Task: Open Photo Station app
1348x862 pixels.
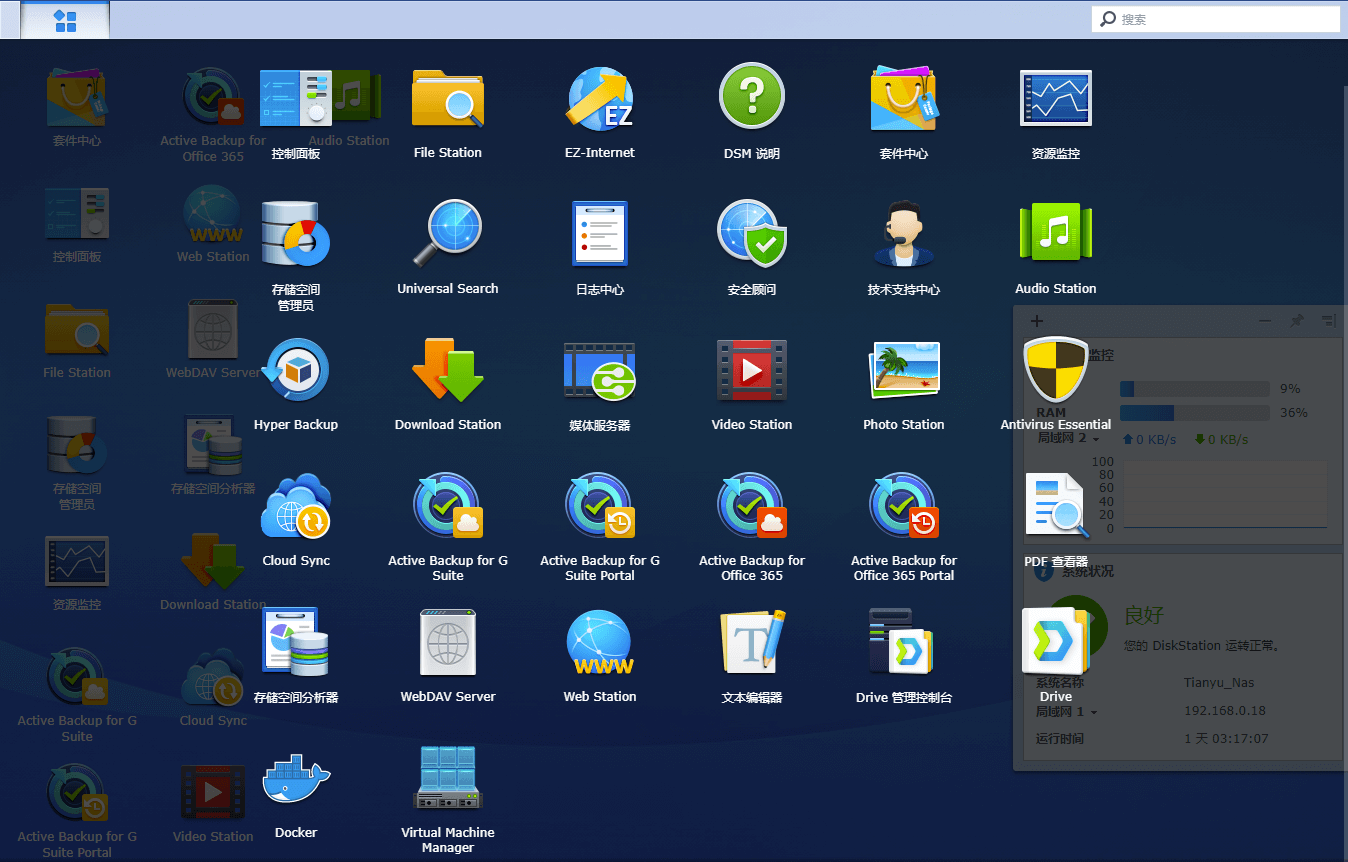Action: [904, 371]
